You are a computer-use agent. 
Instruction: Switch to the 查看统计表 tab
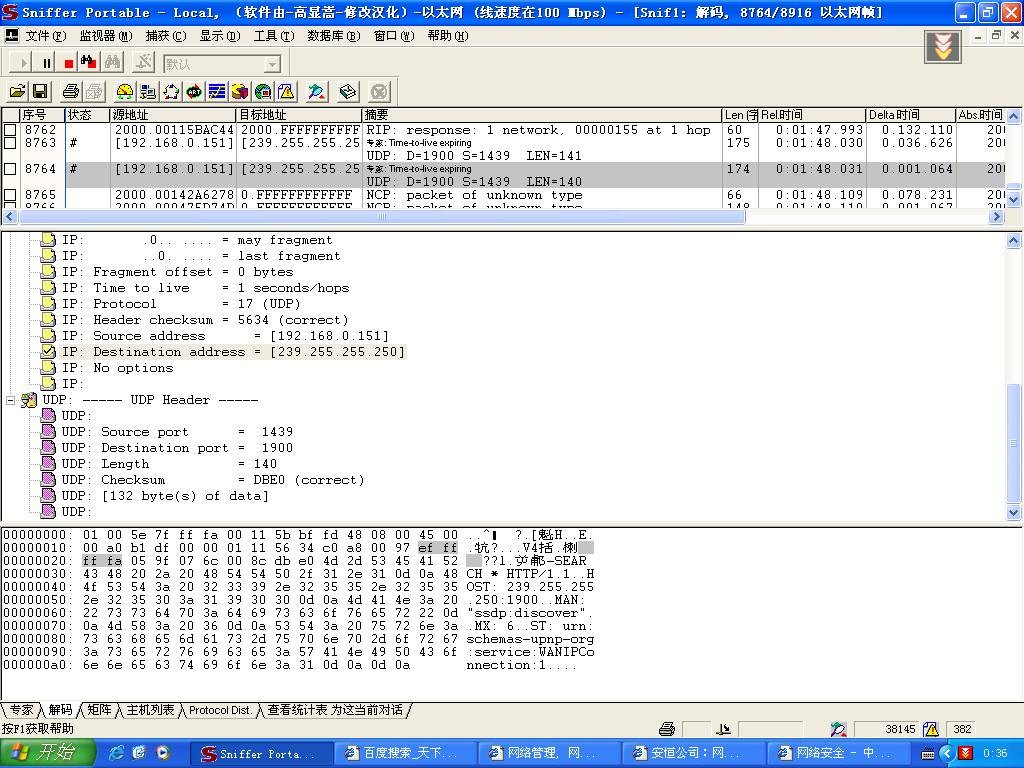pos(334,710)
